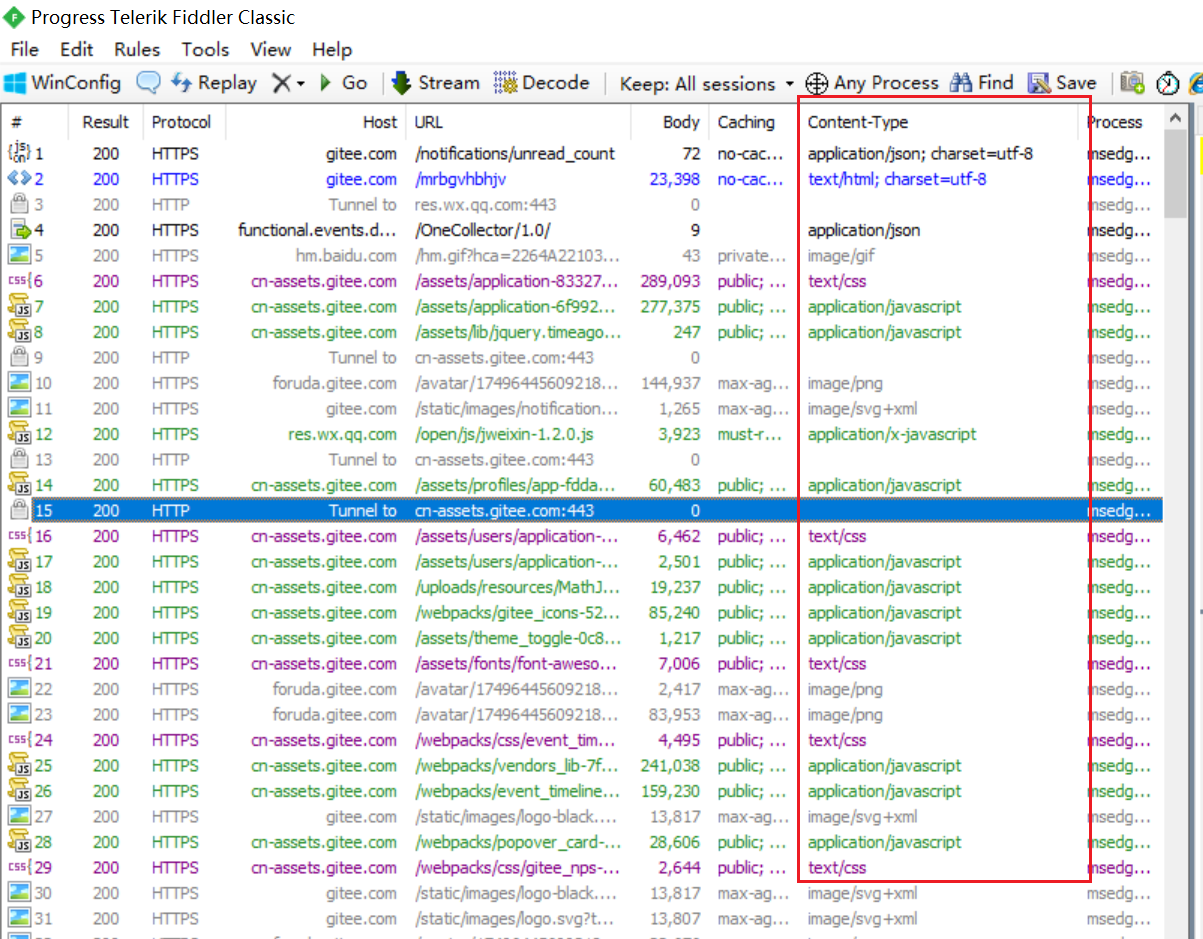Click the image icon of session 10

[19, 383]
